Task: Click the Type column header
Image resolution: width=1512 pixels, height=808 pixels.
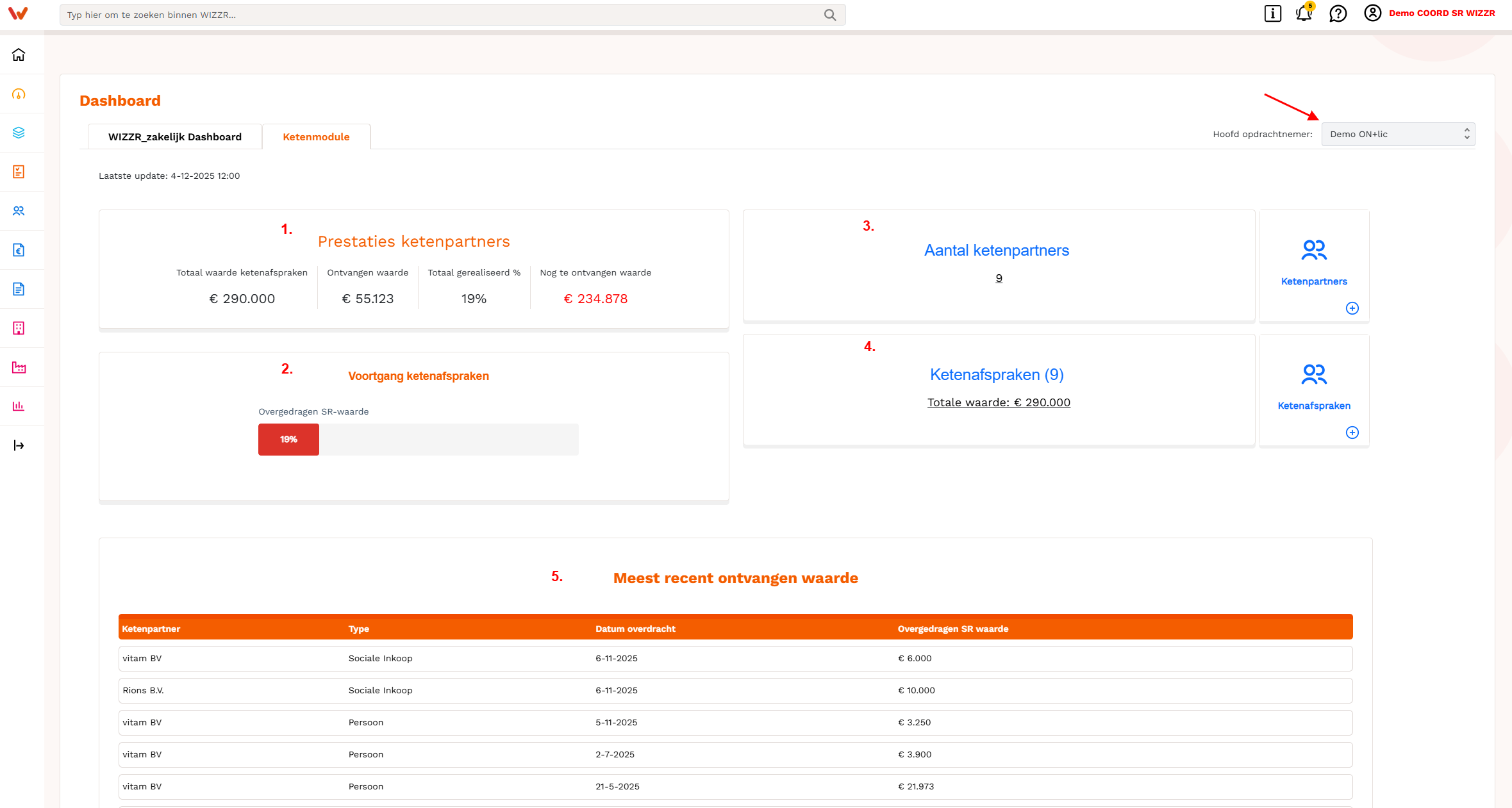Action: 359,629
